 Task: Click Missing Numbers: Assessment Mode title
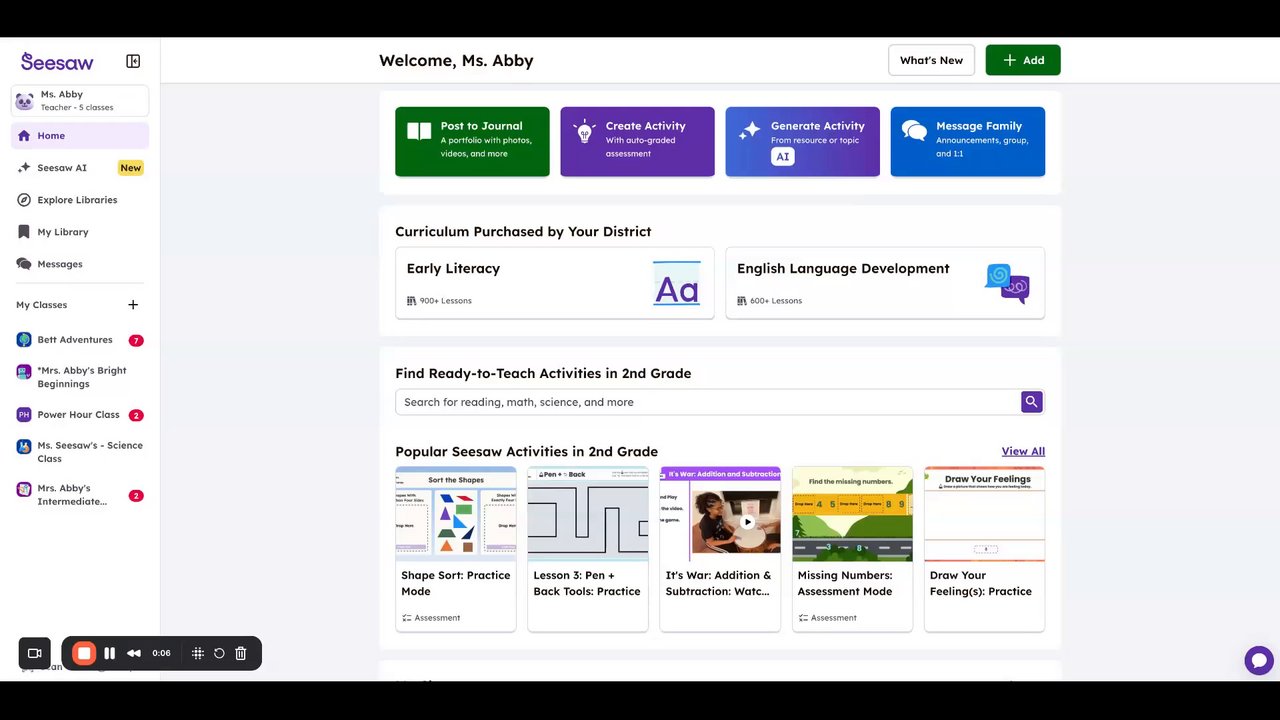(845, 583)
